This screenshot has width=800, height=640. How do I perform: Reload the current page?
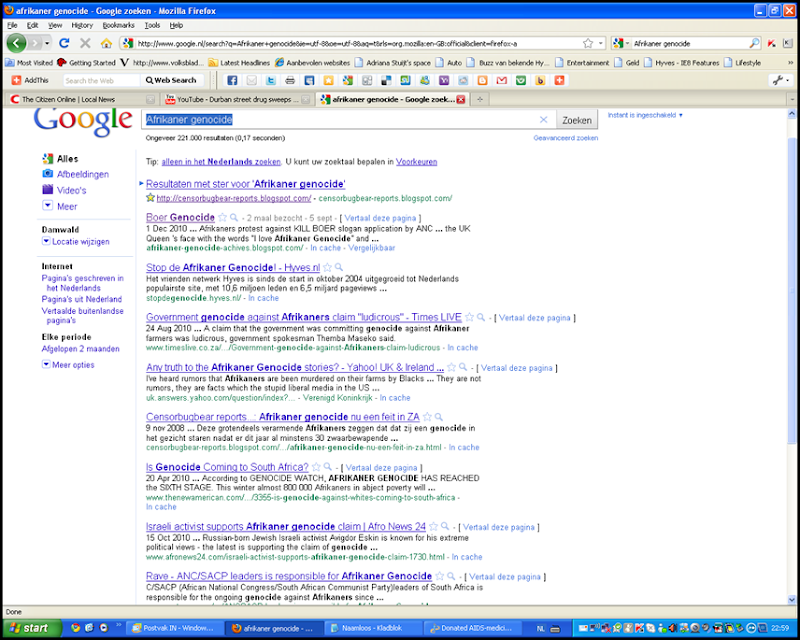coord(64,43)
